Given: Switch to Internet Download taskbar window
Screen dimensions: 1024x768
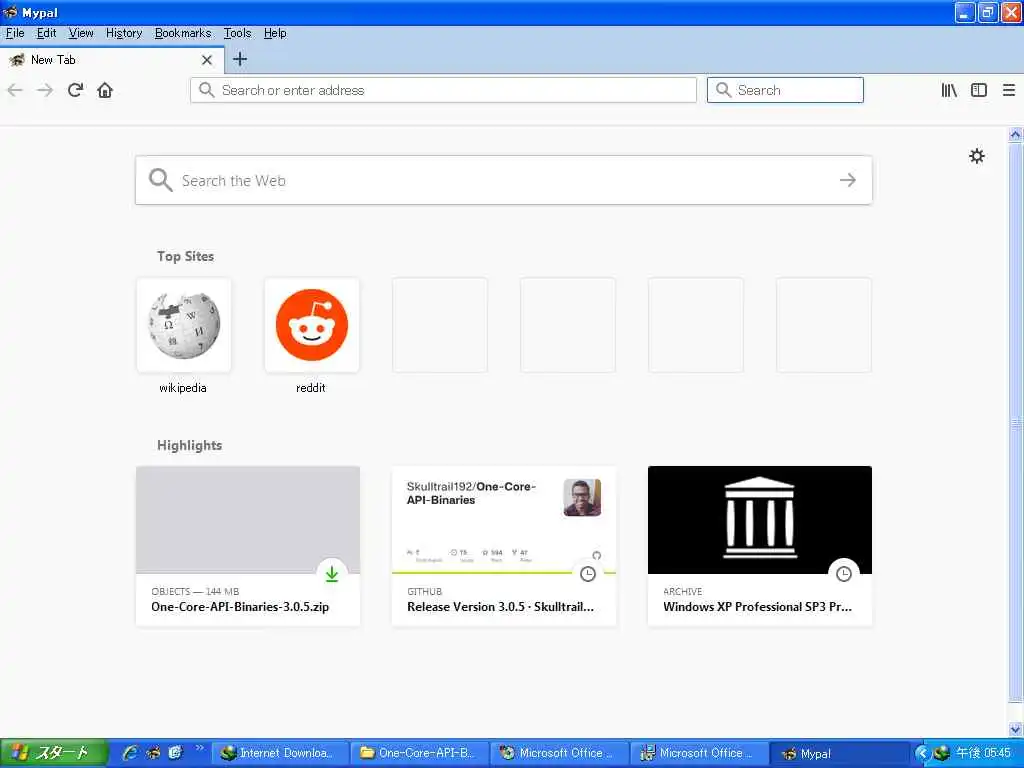Looking at the screenshot, I should (280, 753).
